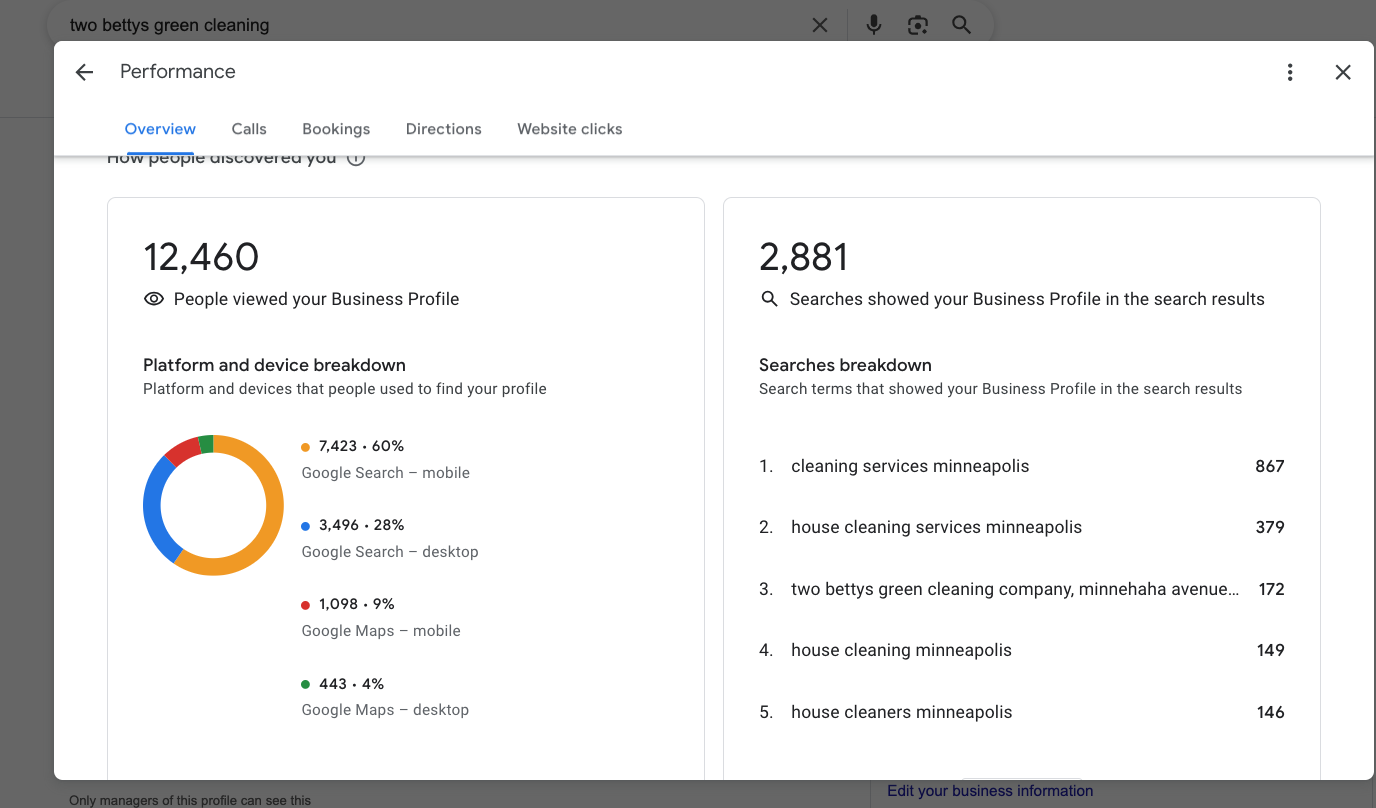Switch to the Calls tab
The height and width of the screenshot is (808, 1376).
[x=249, y=129]
